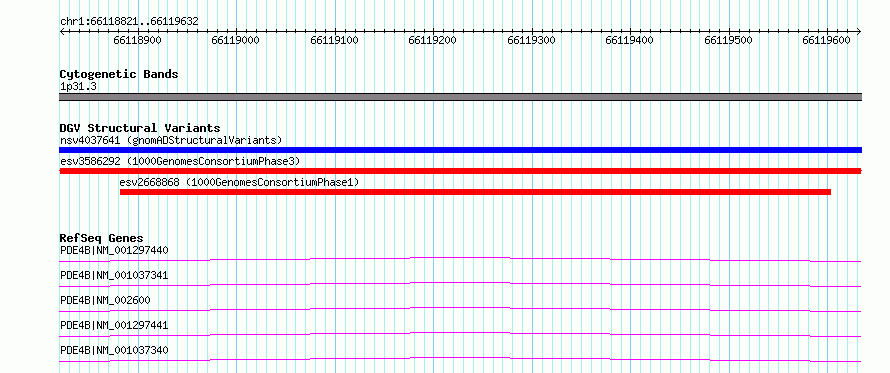Viewport: 890px width, 373px height.
Task: Select the 1p31.3 cytogenetic band bar
Action: 460,97
